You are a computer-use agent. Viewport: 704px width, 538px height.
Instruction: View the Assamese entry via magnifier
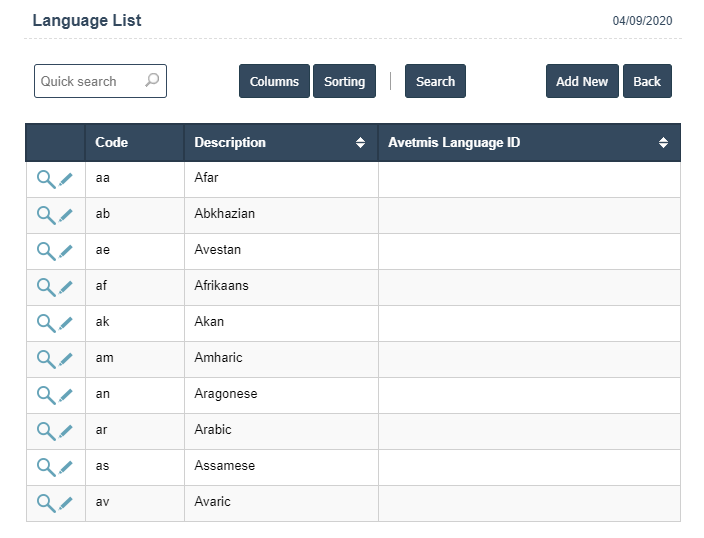click(45, 467)
